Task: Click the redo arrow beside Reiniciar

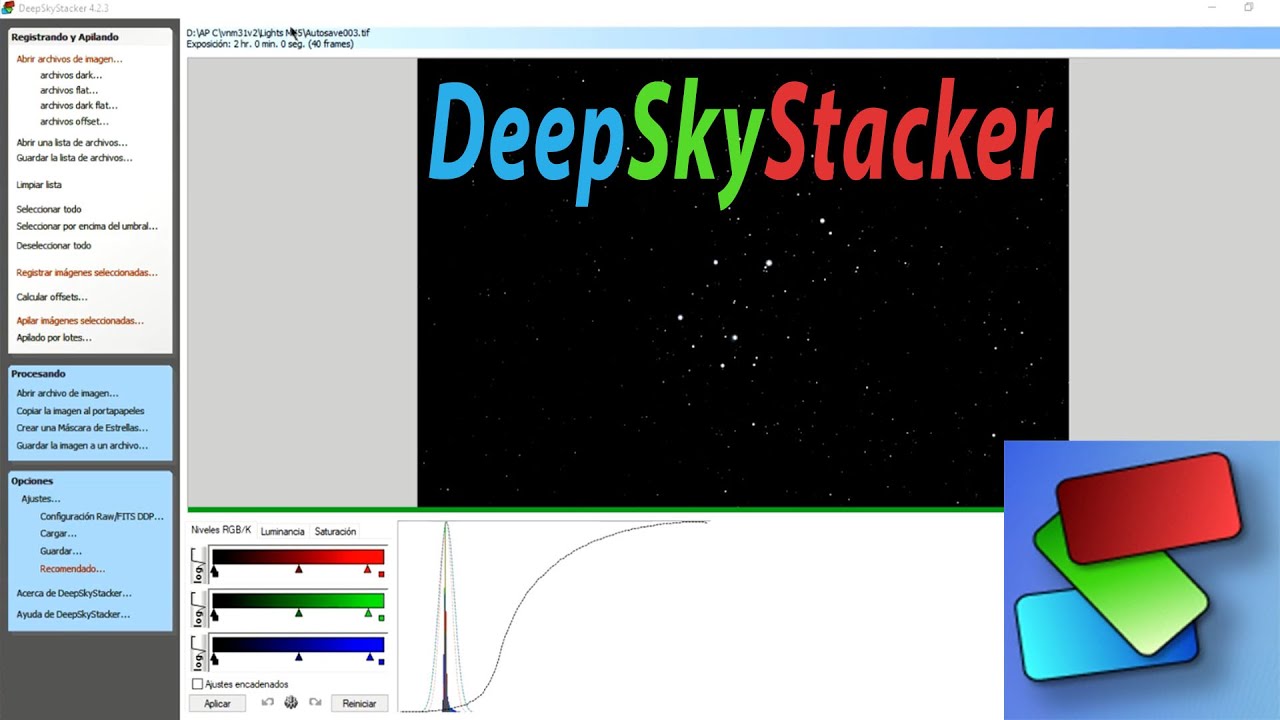Action: (315, 703)
